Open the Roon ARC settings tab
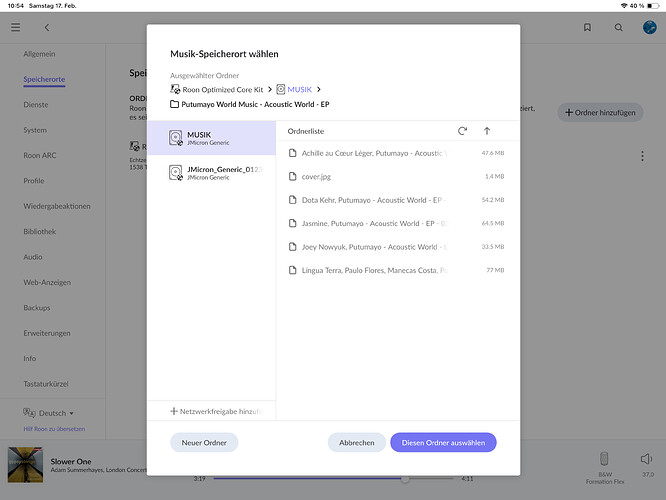Screen dimensions: 666x500 coord(40,155)
